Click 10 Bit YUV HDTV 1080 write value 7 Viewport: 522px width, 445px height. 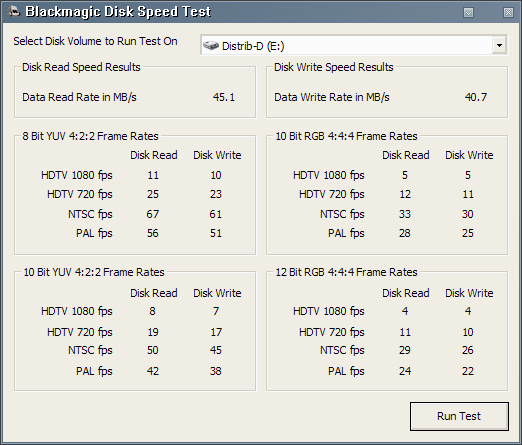(216, 311)
